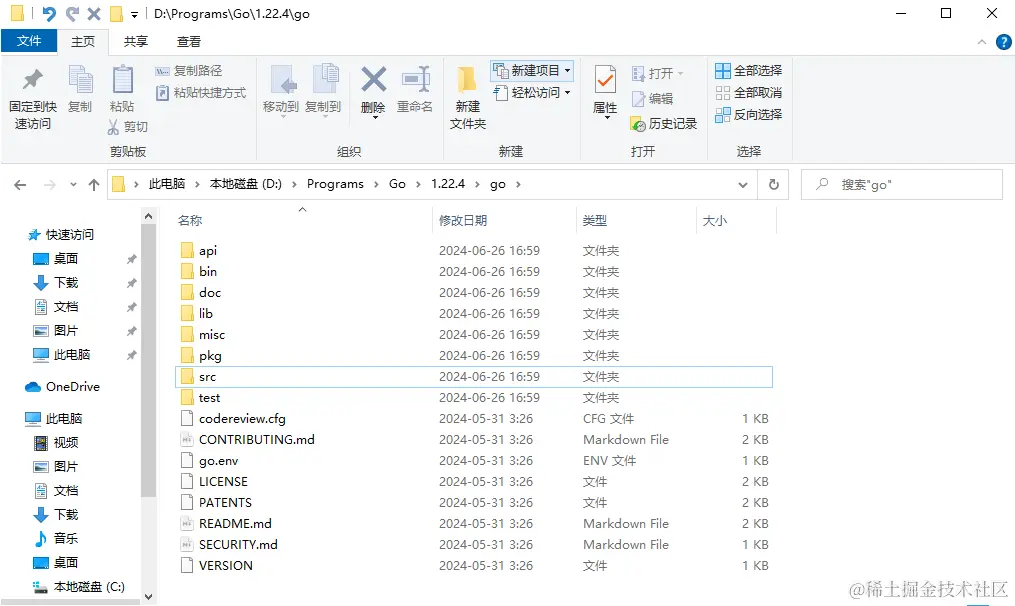Click the Paste (粘贴) ribbon icon
The image size is (1015, 606).
pos(122,80)
